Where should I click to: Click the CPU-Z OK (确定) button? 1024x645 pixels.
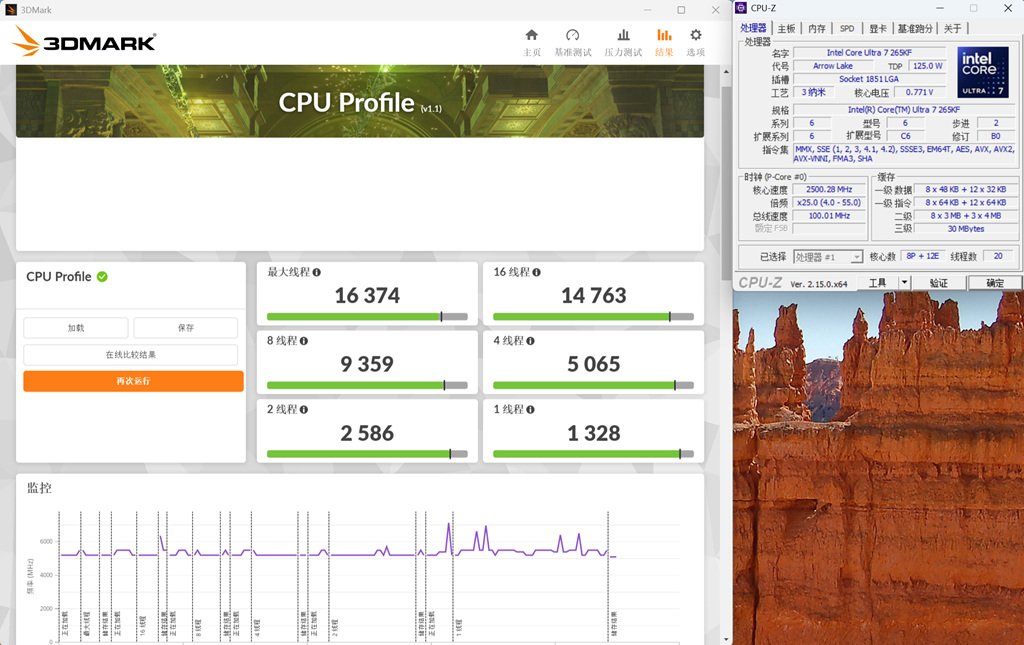(995, 283)
